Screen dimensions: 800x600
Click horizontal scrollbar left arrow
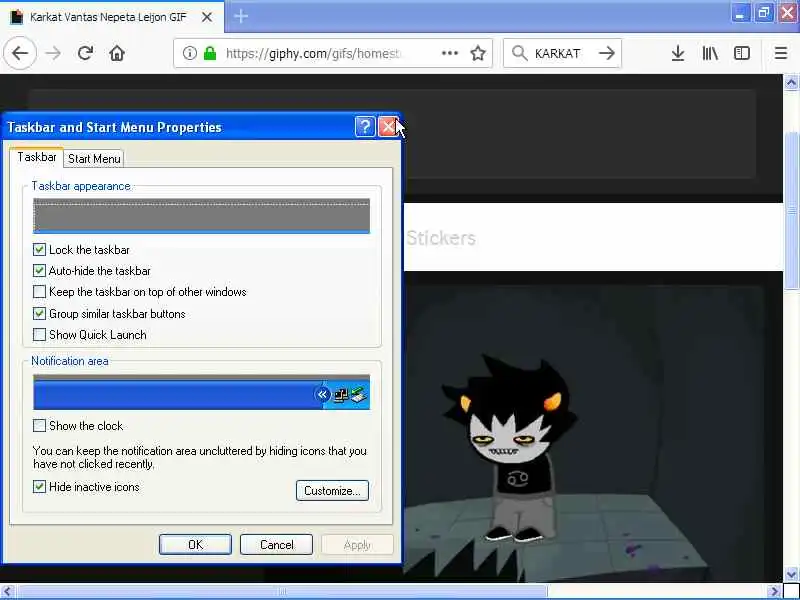(7, 592)
